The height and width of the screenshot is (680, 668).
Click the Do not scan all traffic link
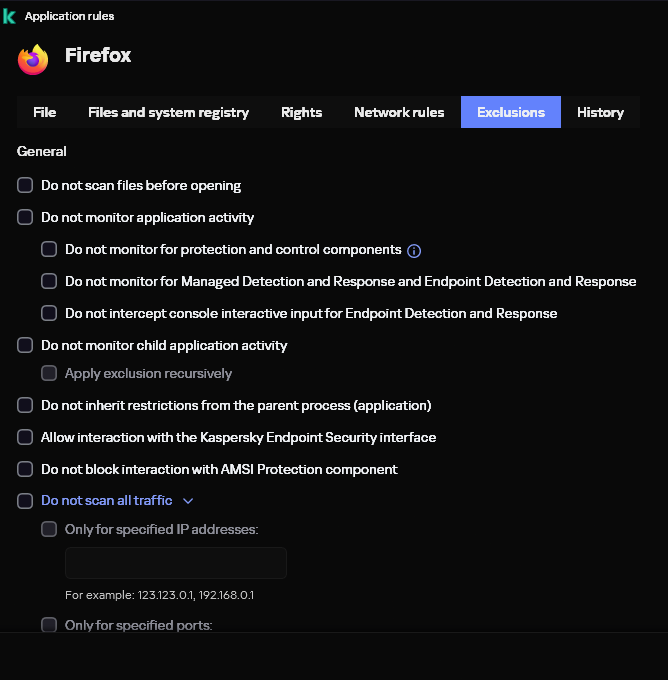(106, 500)
